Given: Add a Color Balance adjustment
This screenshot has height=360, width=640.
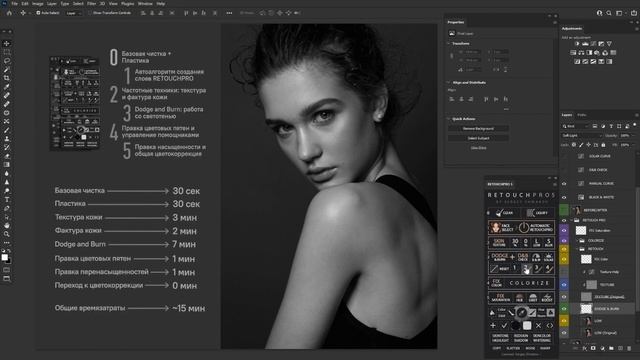Looking at the screenshot, I should [581, 53].
